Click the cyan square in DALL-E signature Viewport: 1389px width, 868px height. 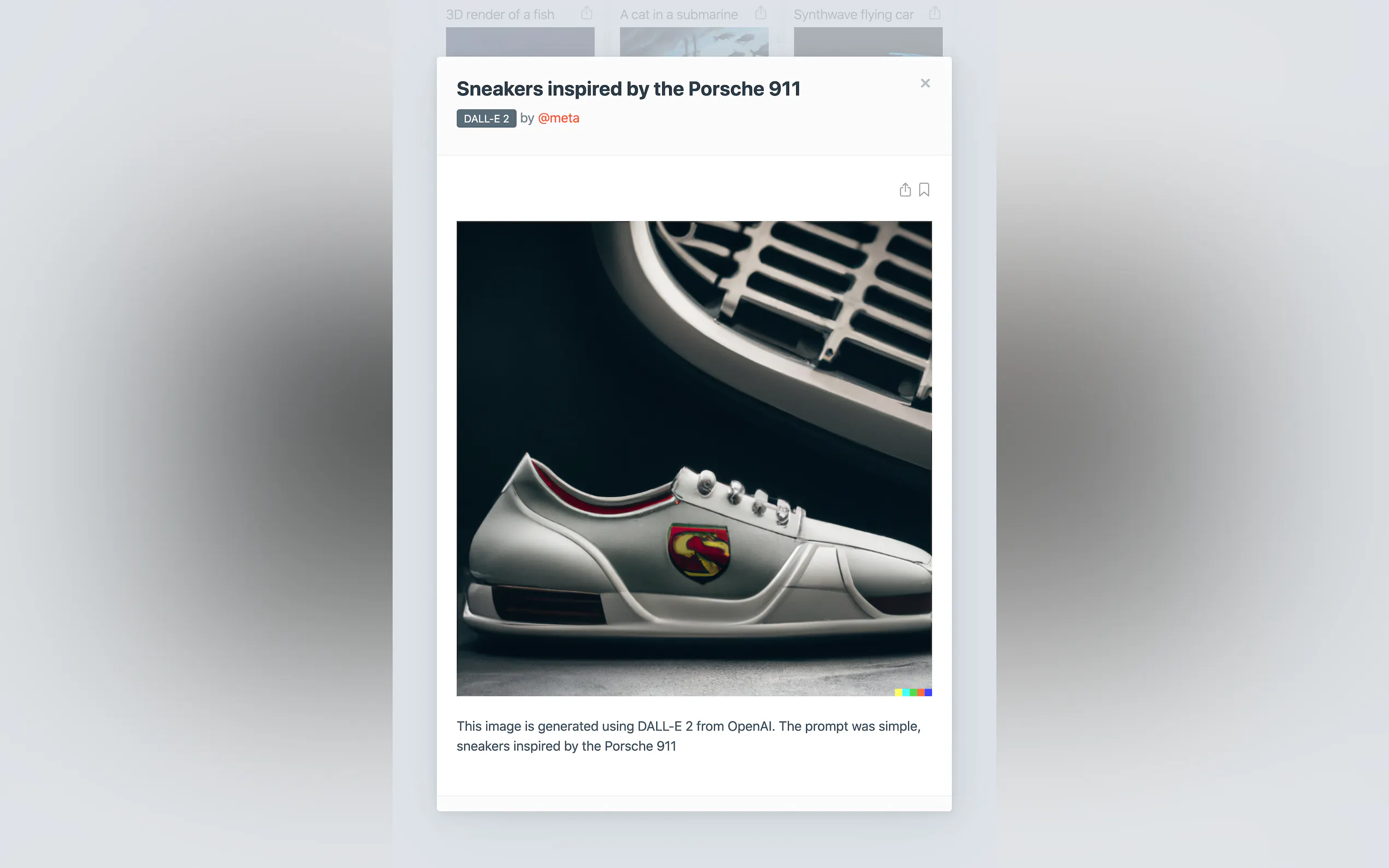(906, 693)
